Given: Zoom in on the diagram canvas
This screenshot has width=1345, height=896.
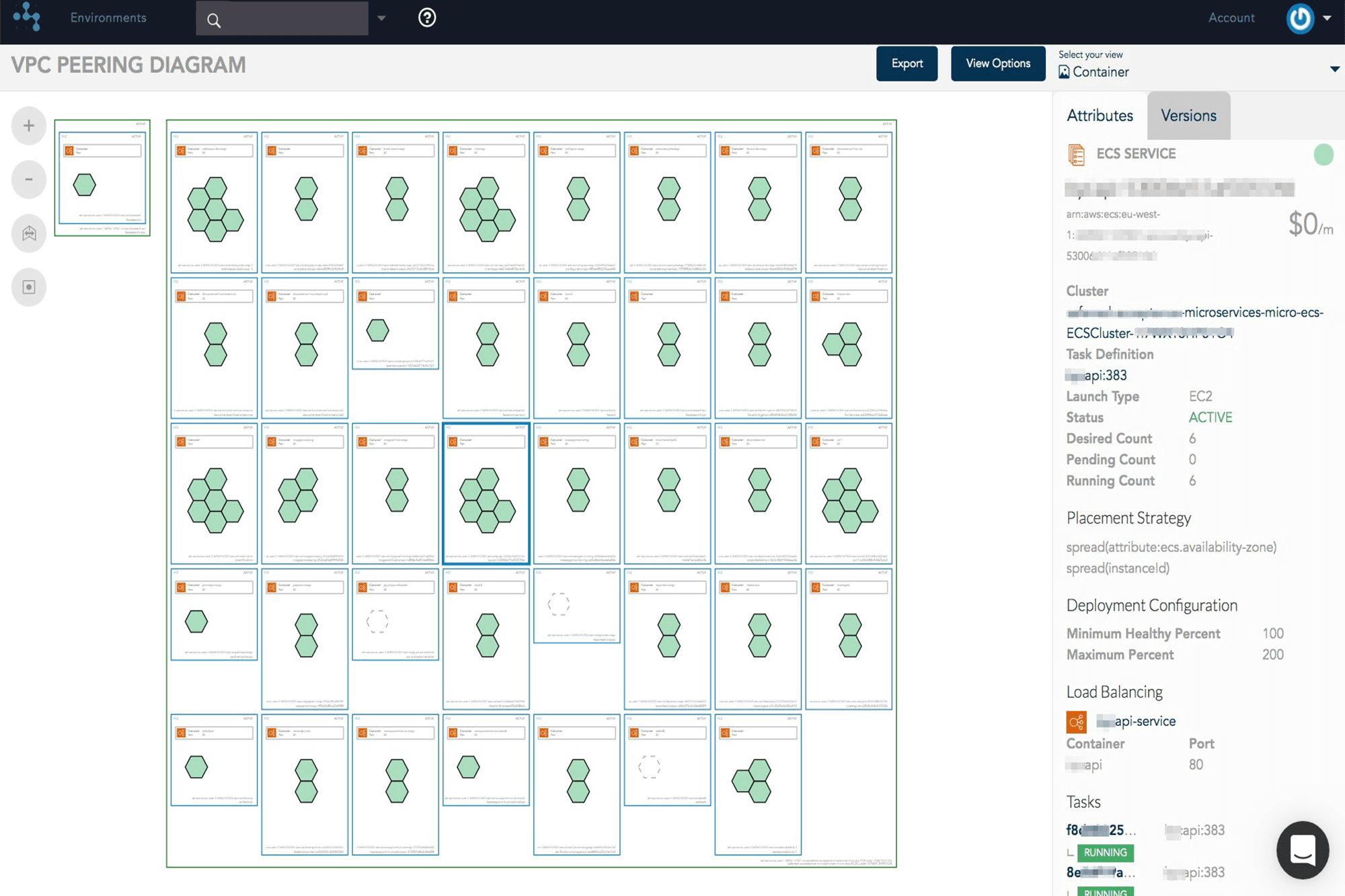Looking at the screenshot, I should (x=28, y=126).
